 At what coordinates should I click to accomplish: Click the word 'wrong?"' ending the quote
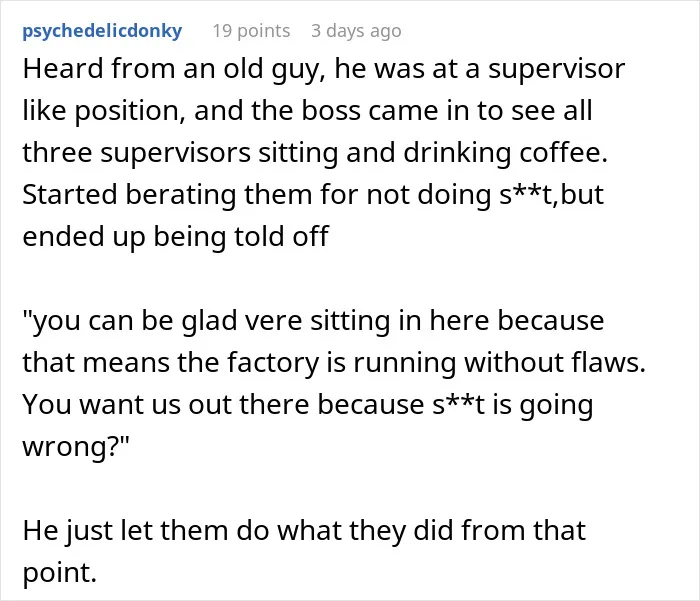pos(75,446)
